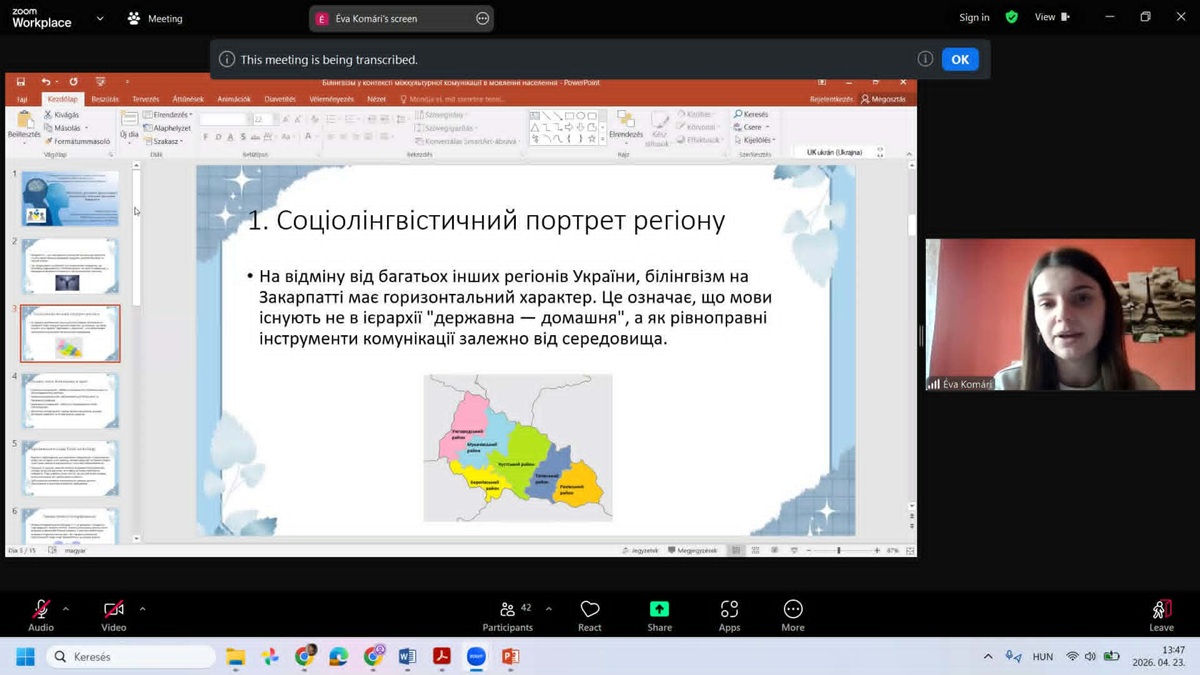Open the View layout menu
The height and width of the screenshot is (675, 1200).
point(1051,17)
